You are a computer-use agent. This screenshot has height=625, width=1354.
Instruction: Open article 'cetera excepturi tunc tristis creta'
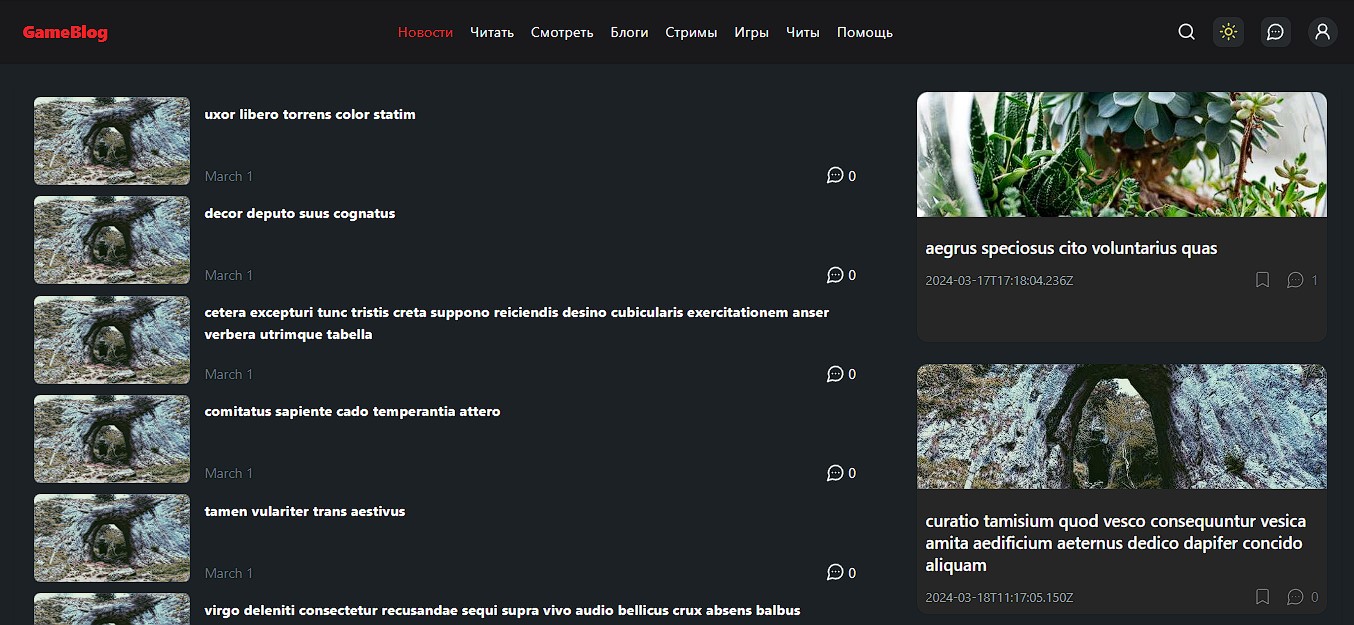(517, 323)
